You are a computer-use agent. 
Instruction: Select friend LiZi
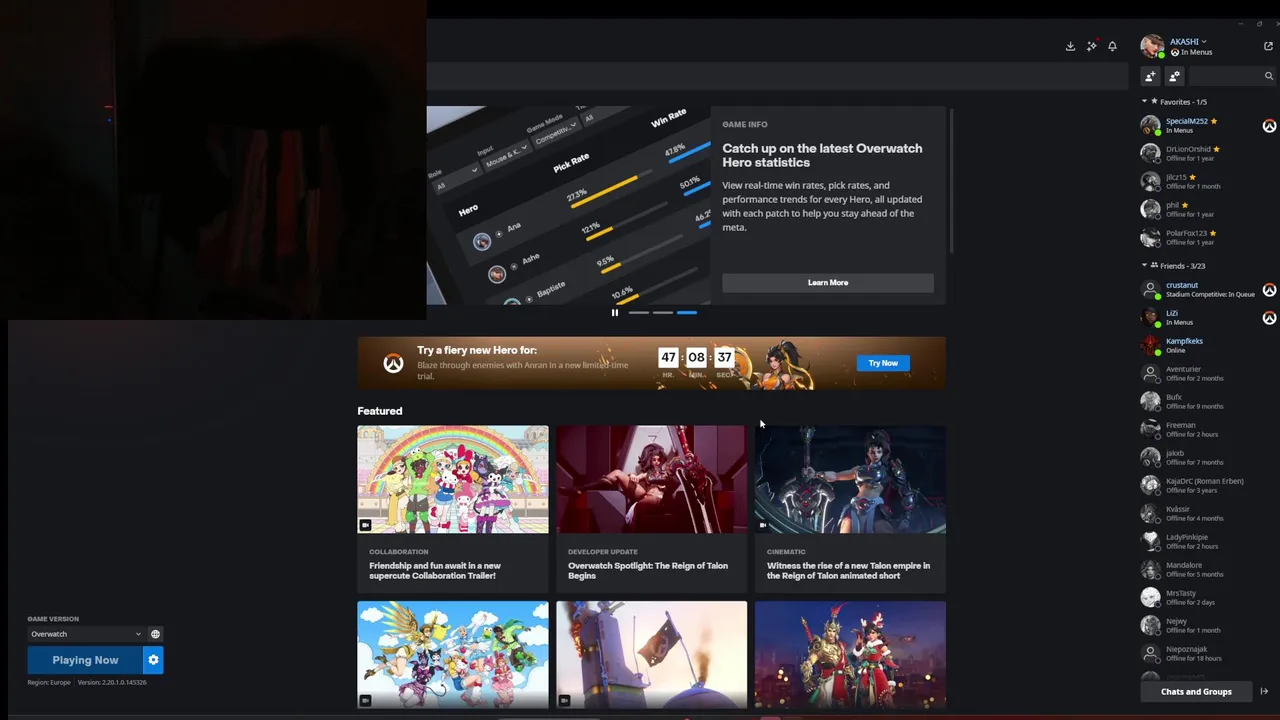coord(1208,318)
